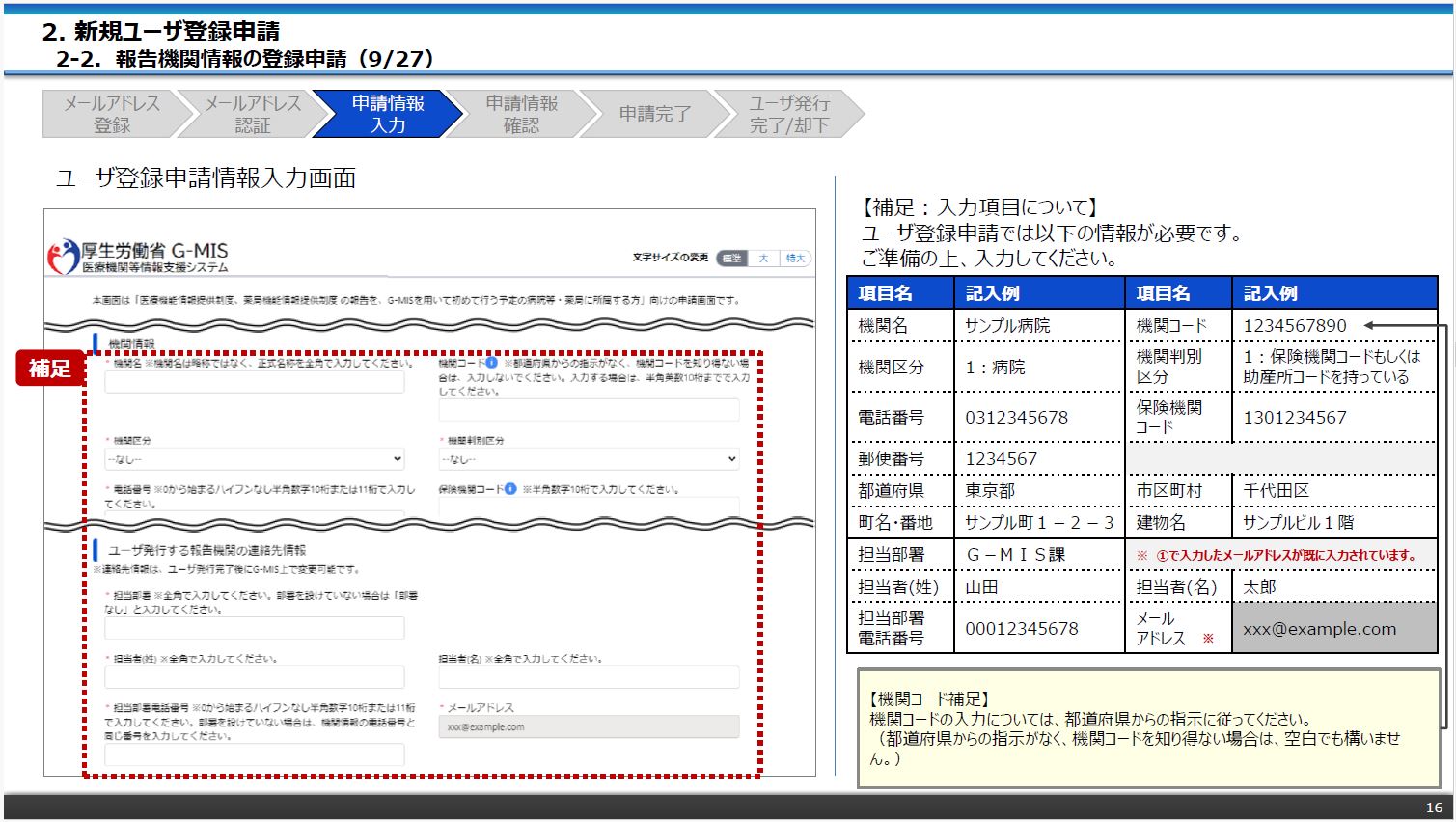Click table cell 山田

click(x=1039, y=587)
